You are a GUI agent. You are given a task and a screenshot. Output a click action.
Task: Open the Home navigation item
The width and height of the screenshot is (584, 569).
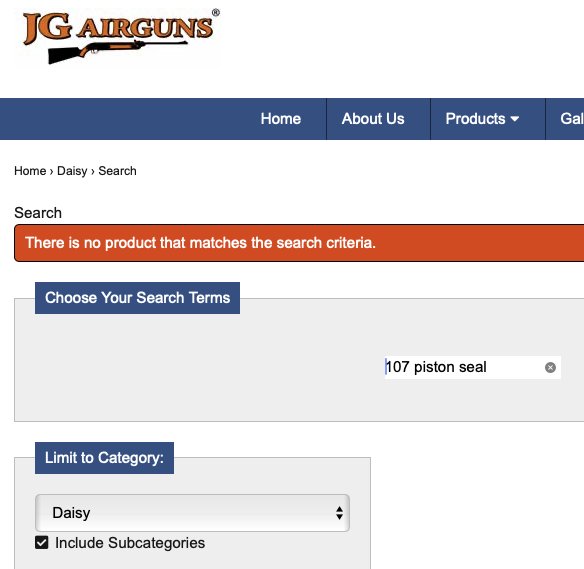coord(280,119)
